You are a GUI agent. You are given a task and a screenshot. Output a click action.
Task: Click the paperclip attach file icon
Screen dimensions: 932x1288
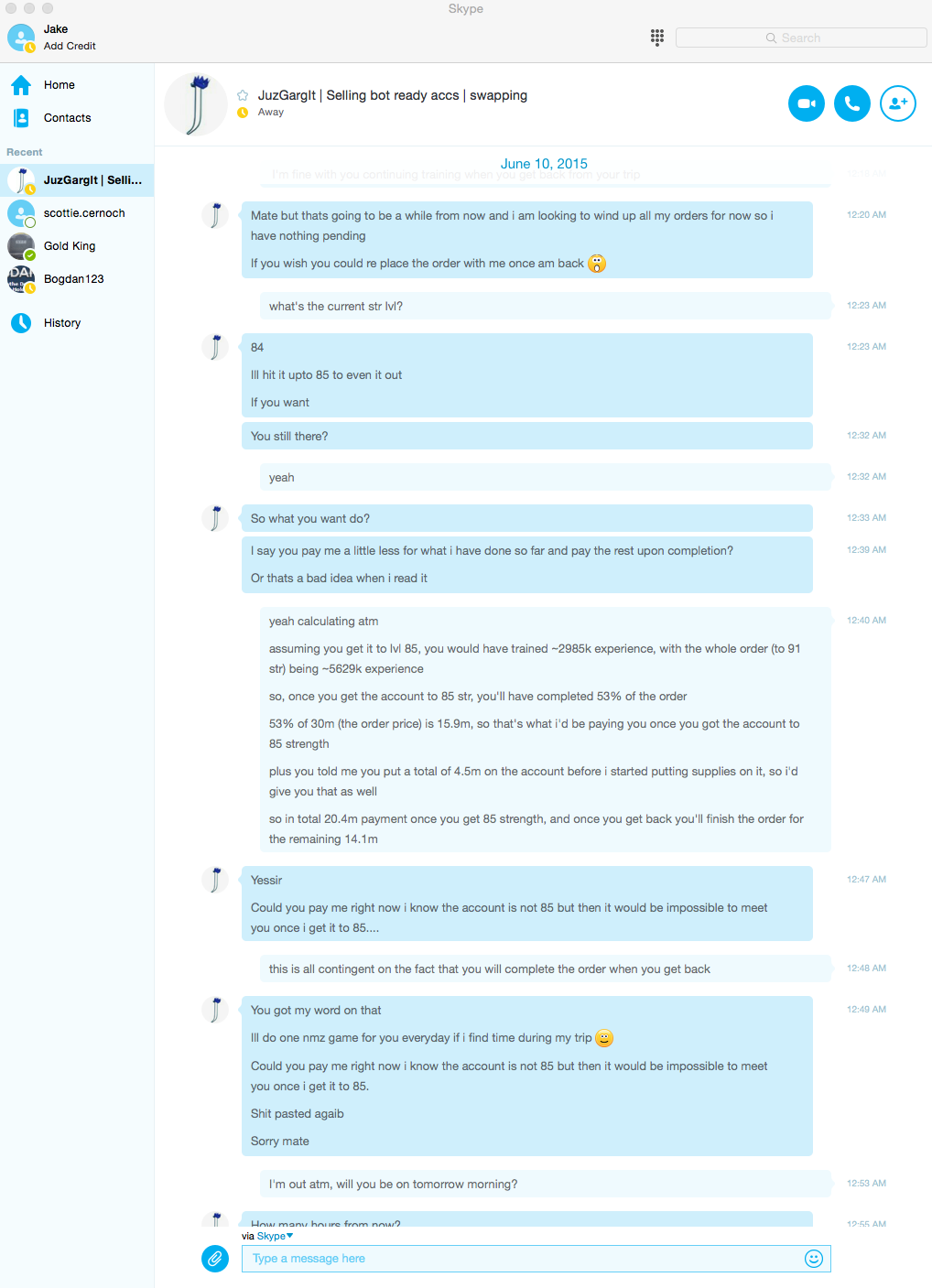pyautogui.click(x=215, y=1259)
